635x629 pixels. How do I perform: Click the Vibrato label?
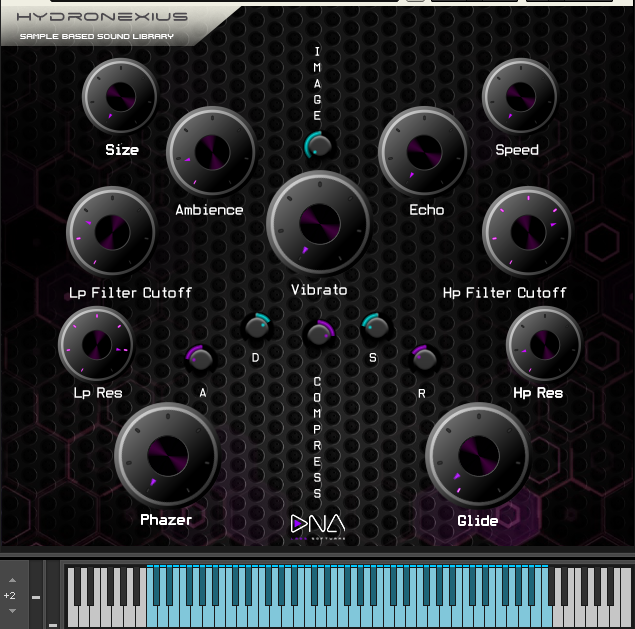click(319, 290)
